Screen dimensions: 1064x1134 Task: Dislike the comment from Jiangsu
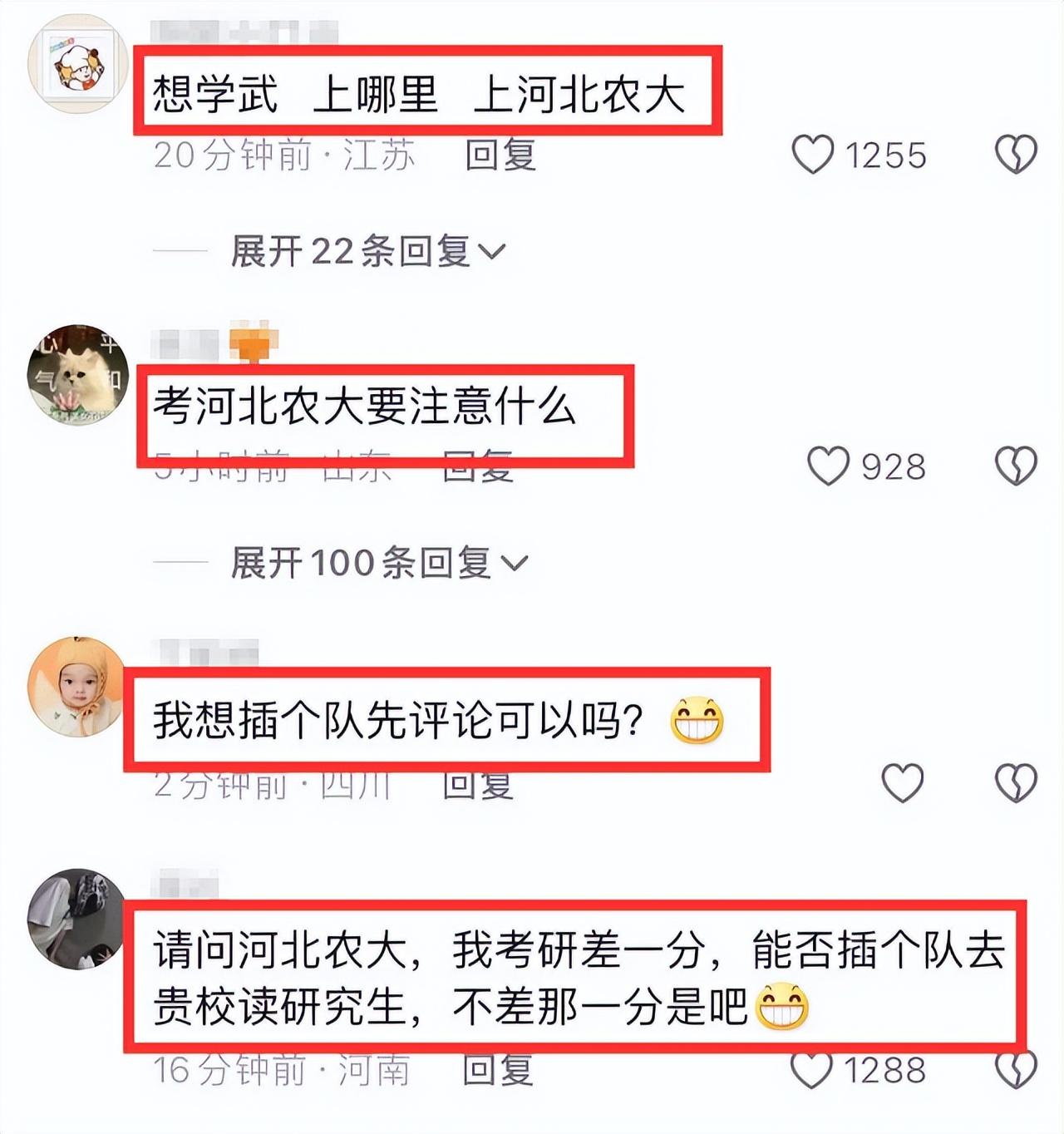click(x=1016, y=155)
